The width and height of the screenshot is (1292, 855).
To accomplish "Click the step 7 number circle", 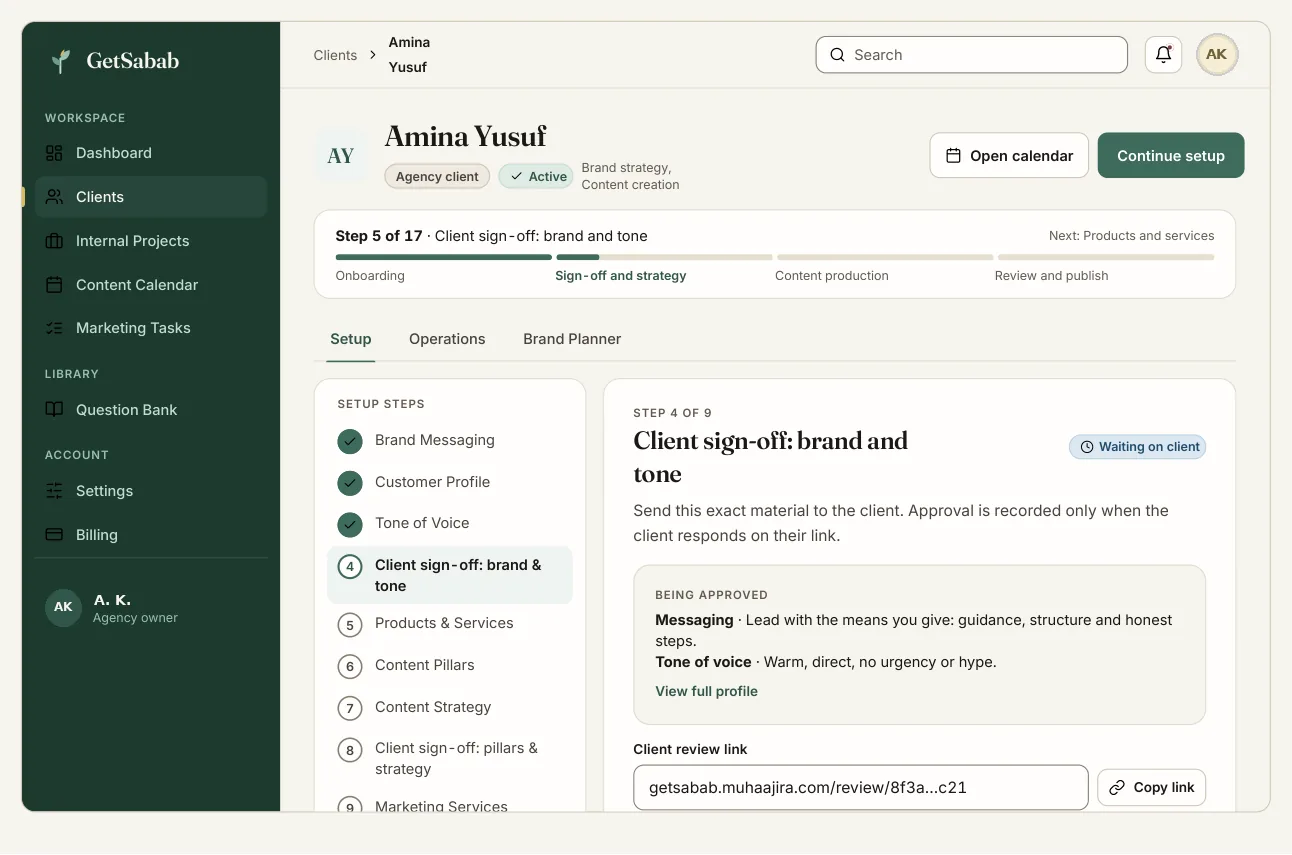I will (349, 709).
